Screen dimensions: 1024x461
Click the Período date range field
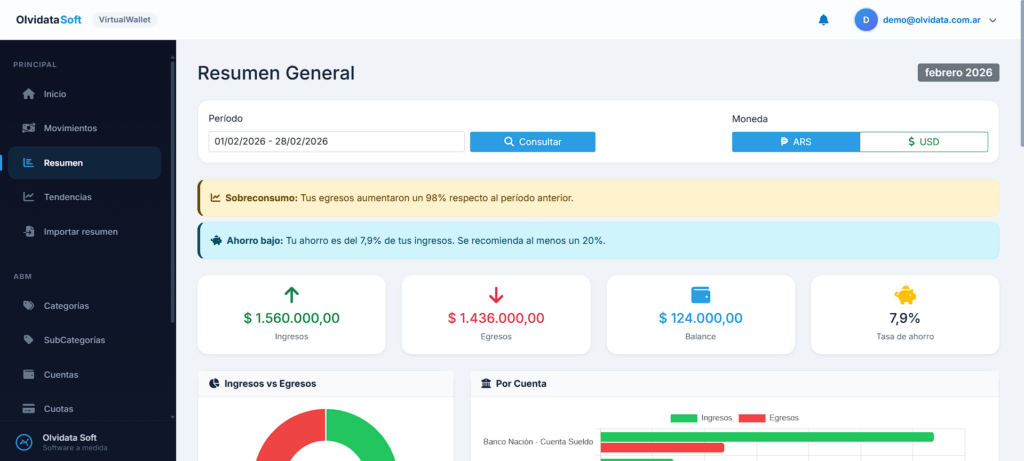pos(336,142)
